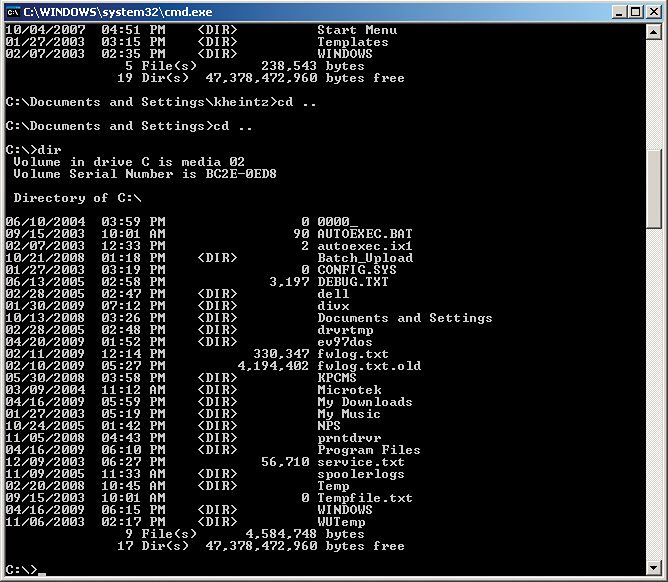668x582 pixels.
Task: Select the Batch_Upload directory name
Action: [x=365, y=258]
